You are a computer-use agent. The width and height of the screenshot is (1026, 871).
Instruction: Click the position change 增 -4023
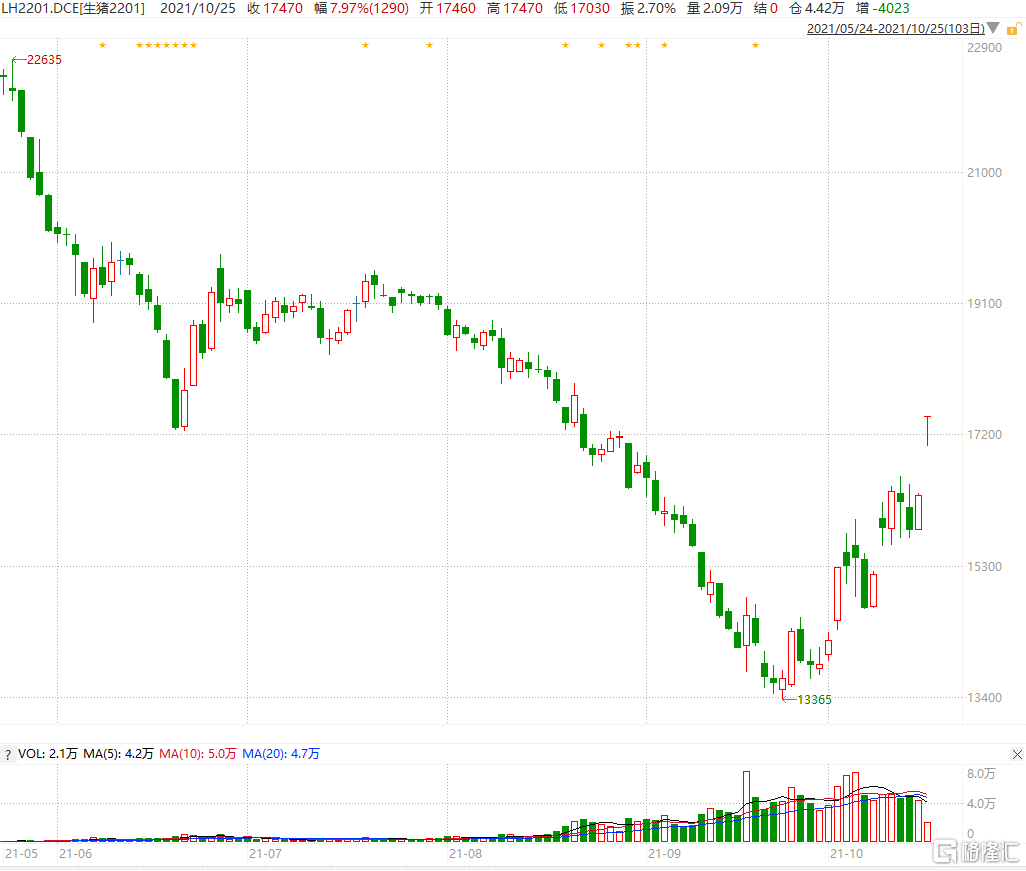tap(883, 9)
